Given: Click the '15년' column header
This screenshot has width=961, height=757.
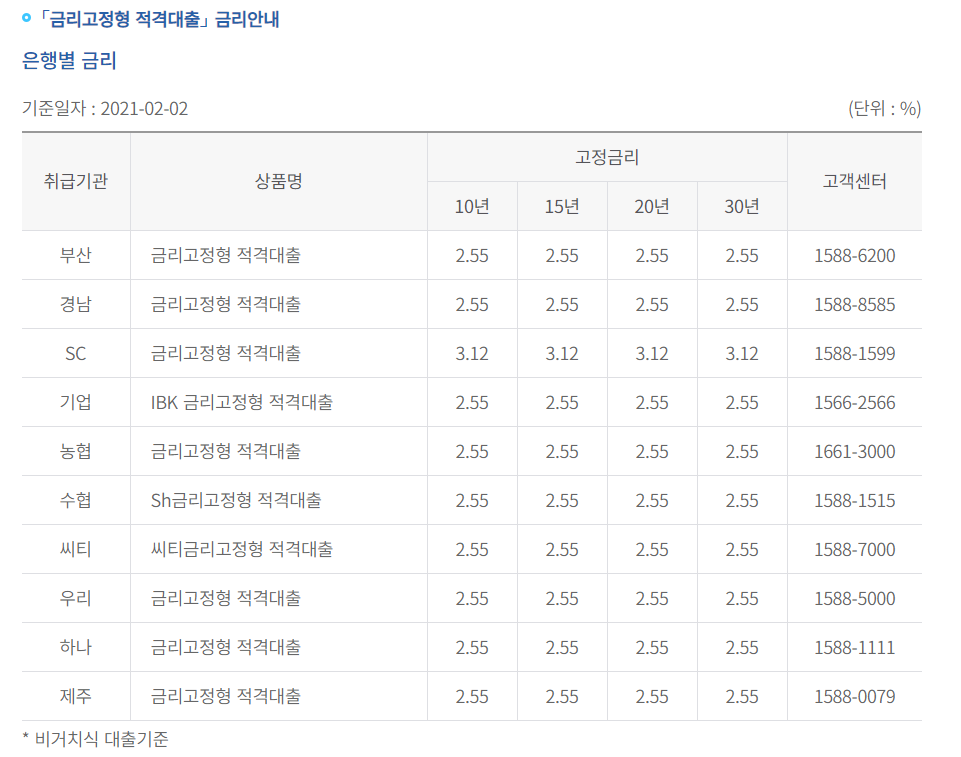Looking at the screenshot, I should pyautogui.click(x=562, y=207).
